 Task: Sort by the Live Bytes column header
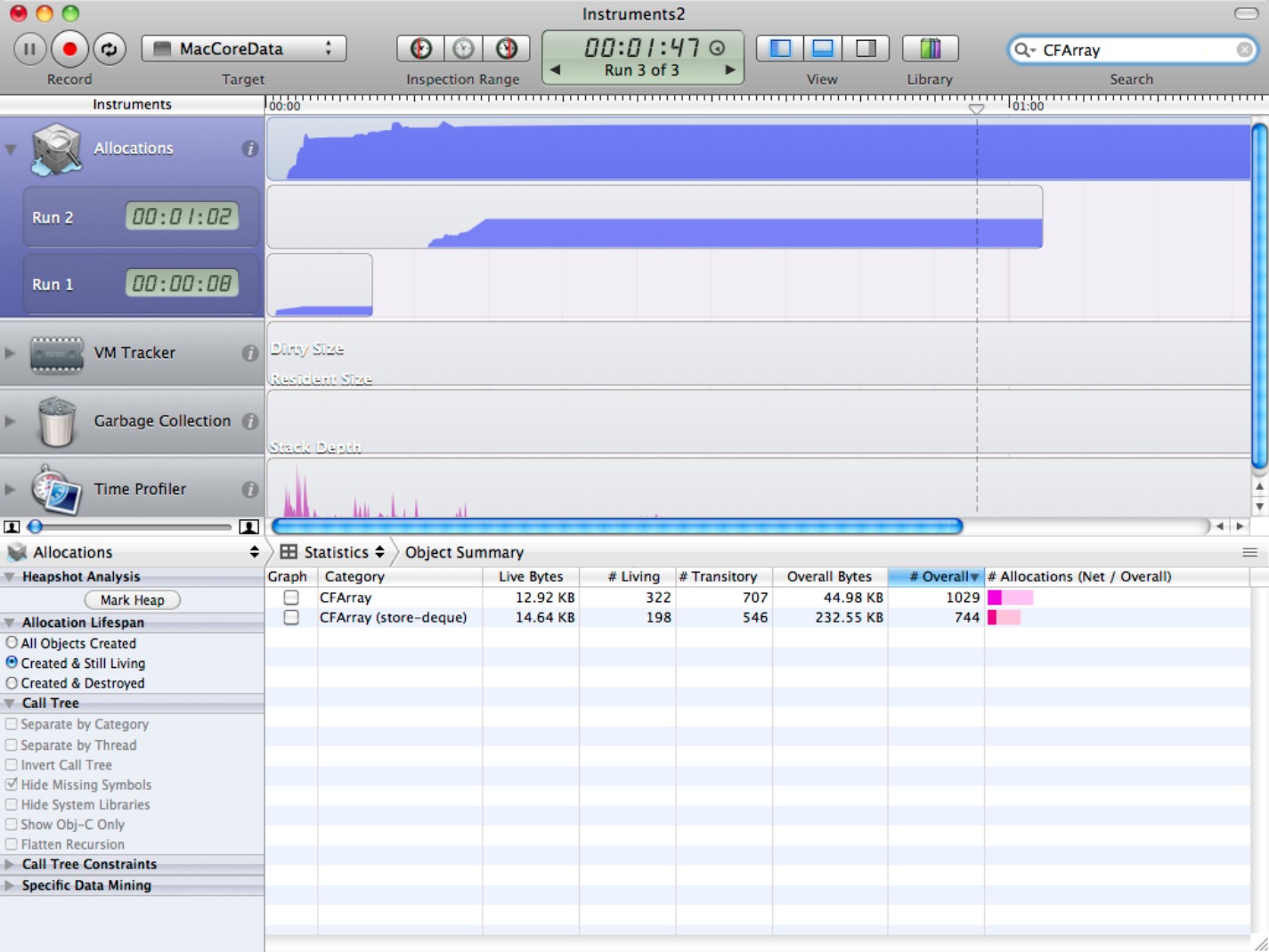pyautogui.click(x=531, y=576)
